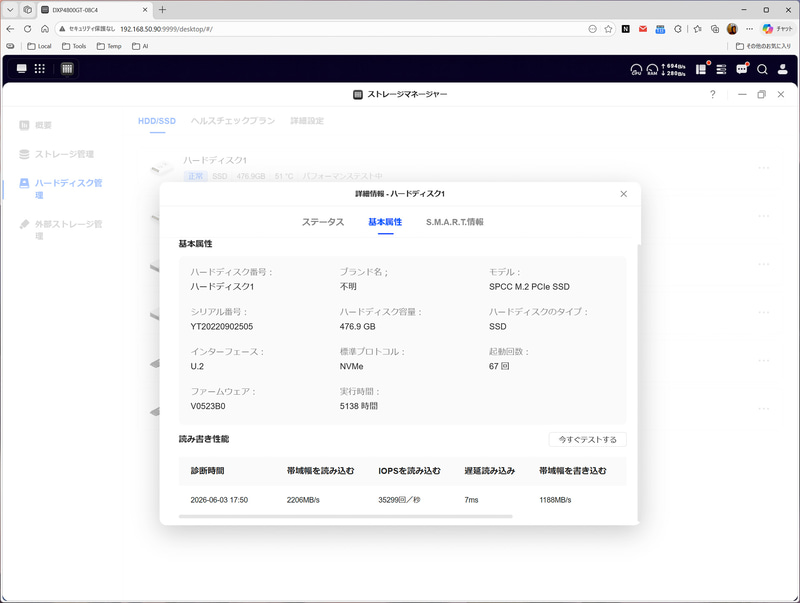Select the 基本属性 tab
Screen dimensions: 800x603
[x=385, y=222]
